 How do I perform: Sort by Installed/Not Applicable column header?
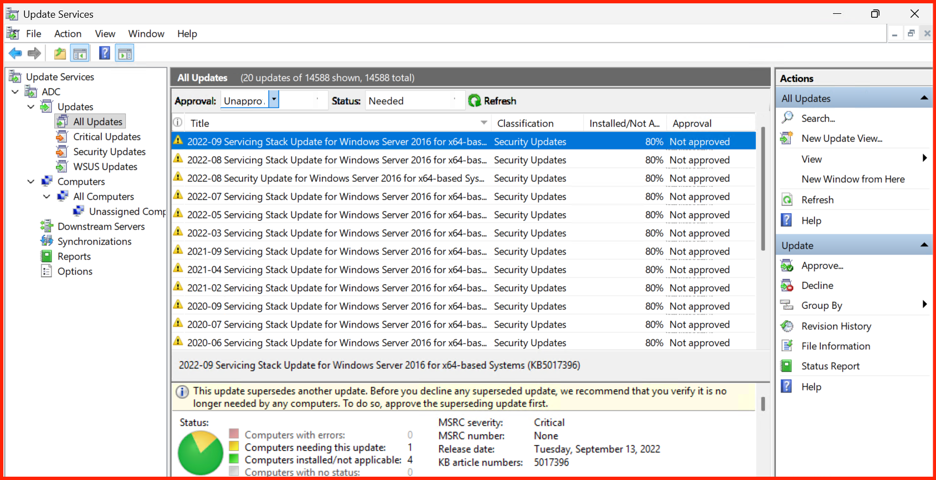coord(624,123)
